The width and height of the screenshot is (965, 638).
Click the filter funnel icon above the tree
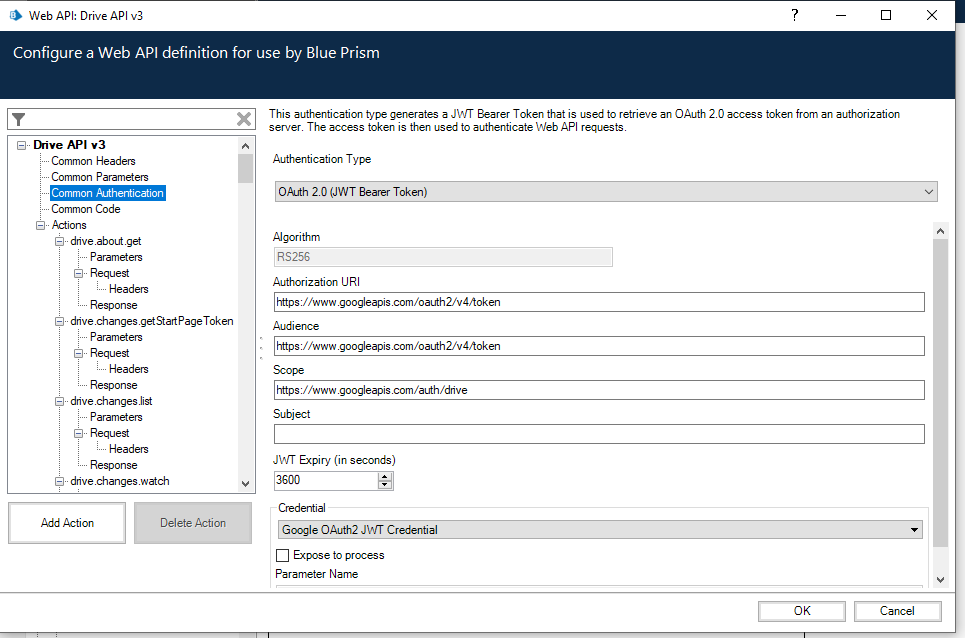coord(18,119)
